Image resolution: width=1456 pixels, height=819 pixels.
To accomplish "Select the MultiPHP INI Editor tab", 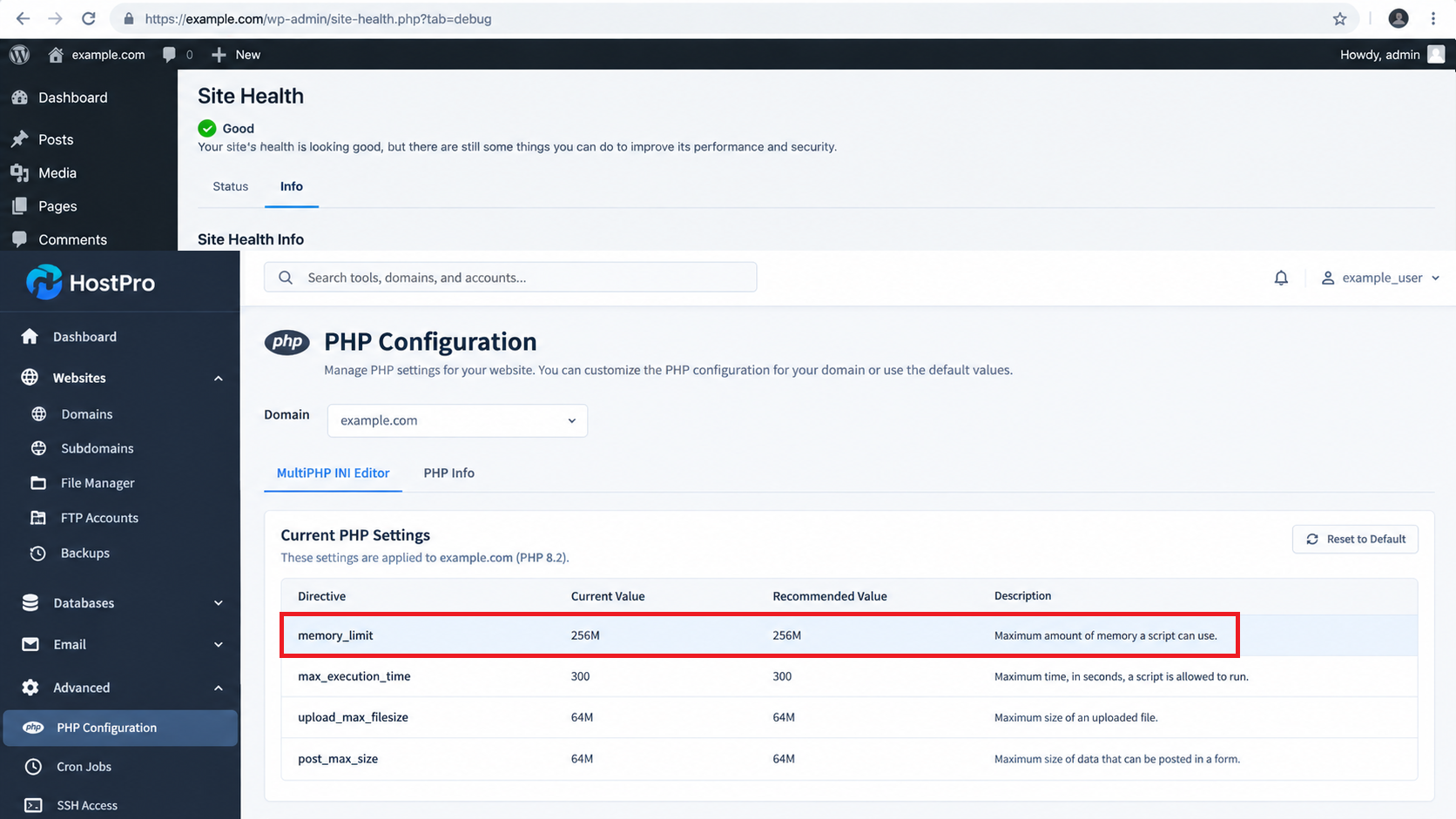I will click(x=334, y=473).
